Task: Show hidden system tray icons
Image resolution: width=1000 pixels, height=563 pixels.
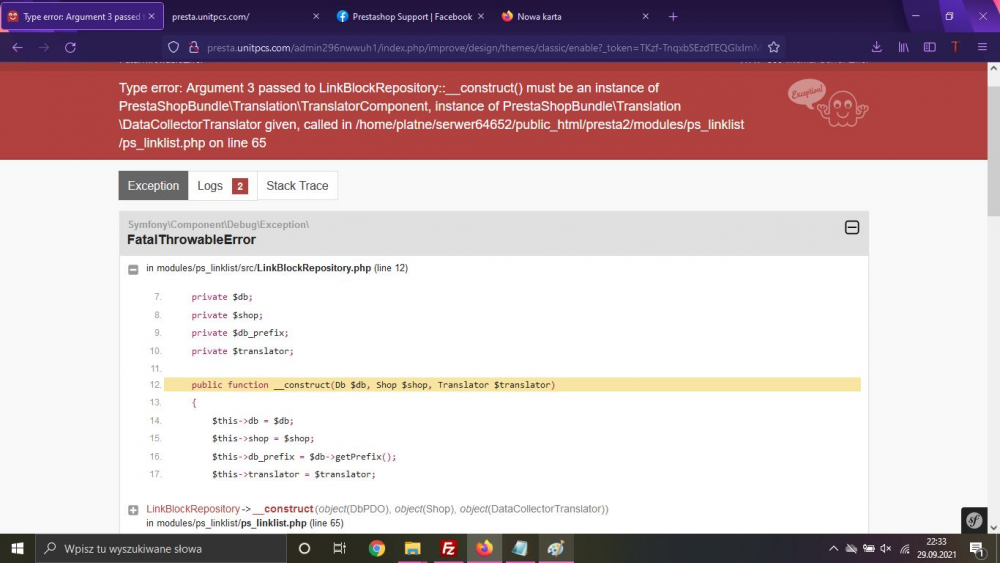Action: 833,548
